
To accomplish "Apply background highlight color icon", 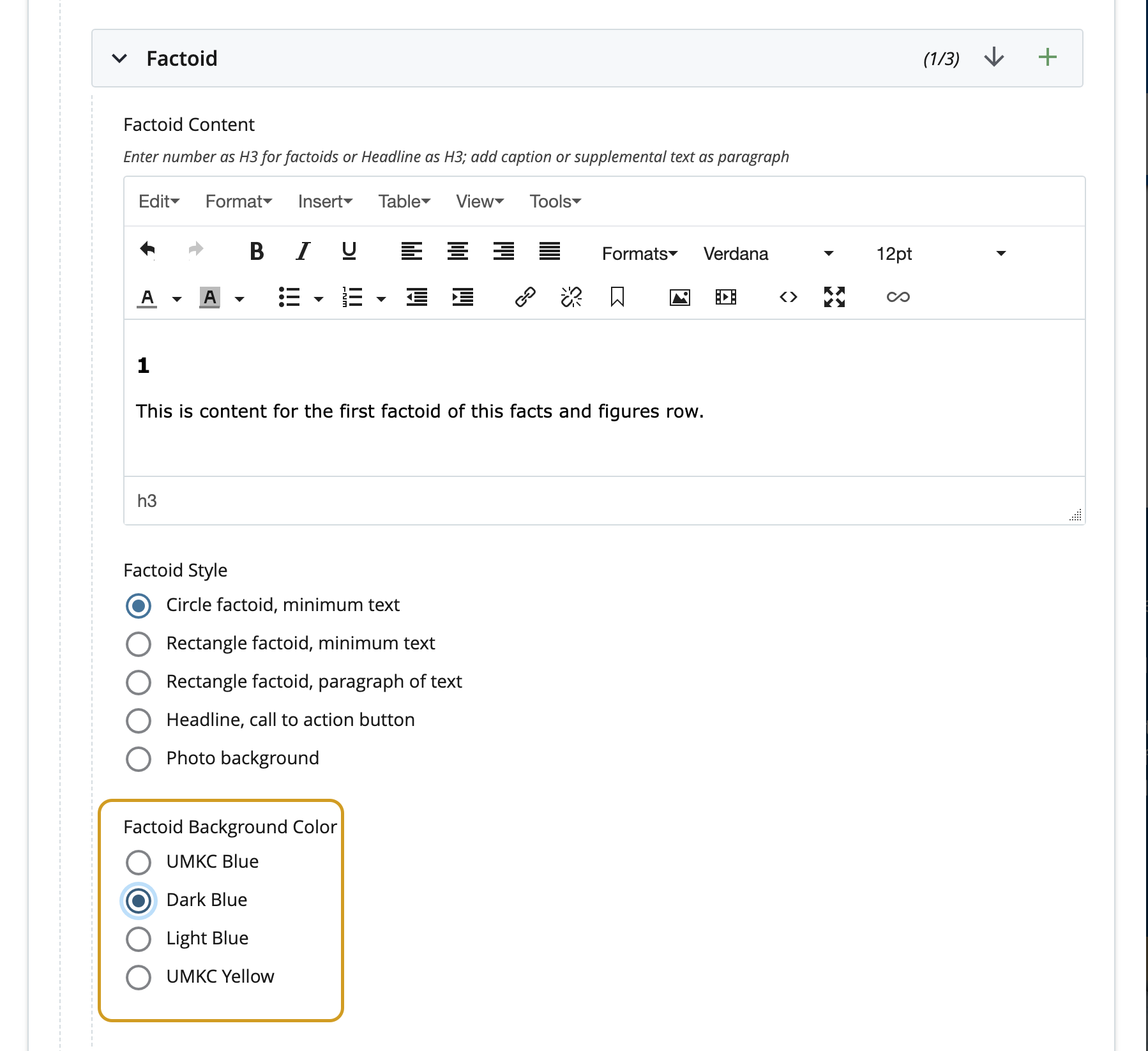I will [x=209, y=298].
